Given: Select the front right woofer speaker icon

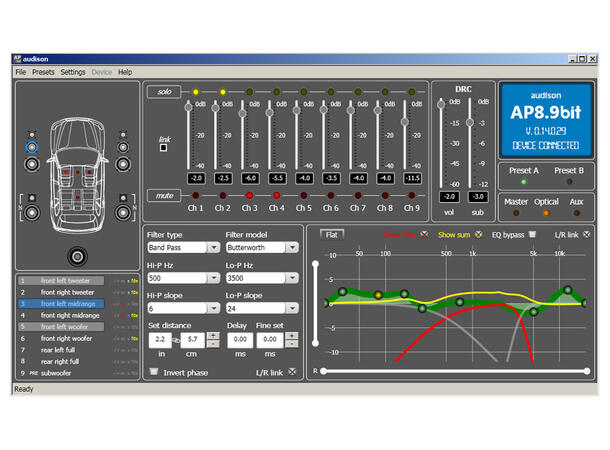Looking at the screenshot, I should click(x=123, y=164).
